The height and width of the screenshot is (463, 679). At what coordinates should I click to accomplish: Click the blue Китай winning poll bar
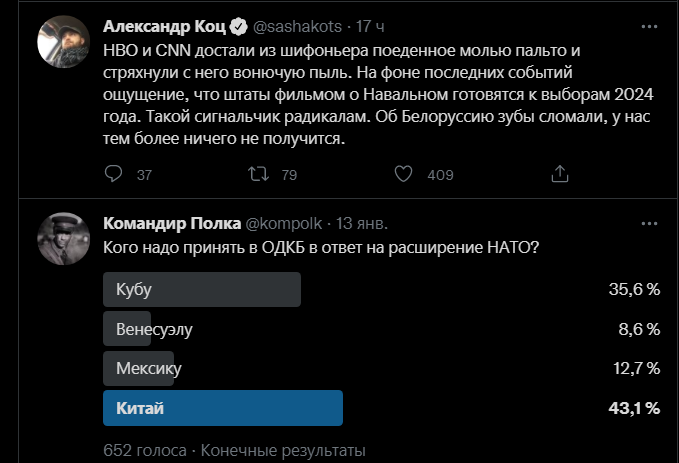223,408
